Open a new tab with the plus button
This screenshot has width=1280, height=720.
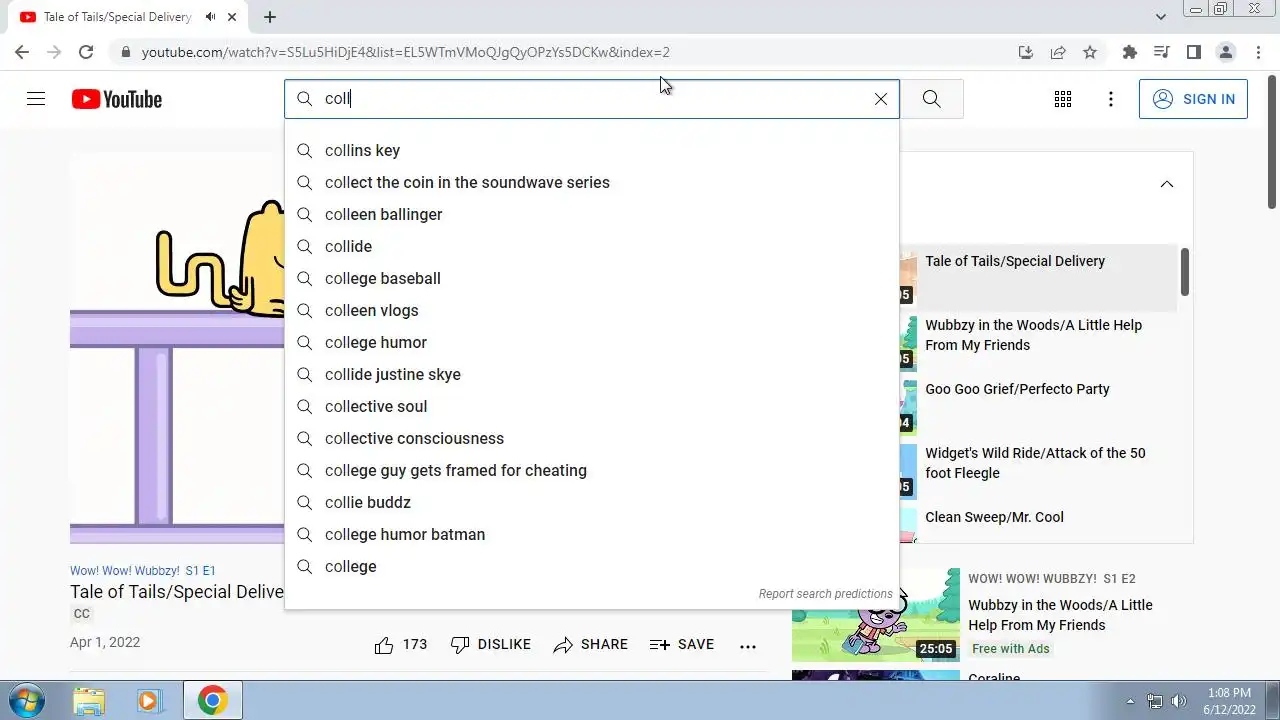tap(270, 17)
